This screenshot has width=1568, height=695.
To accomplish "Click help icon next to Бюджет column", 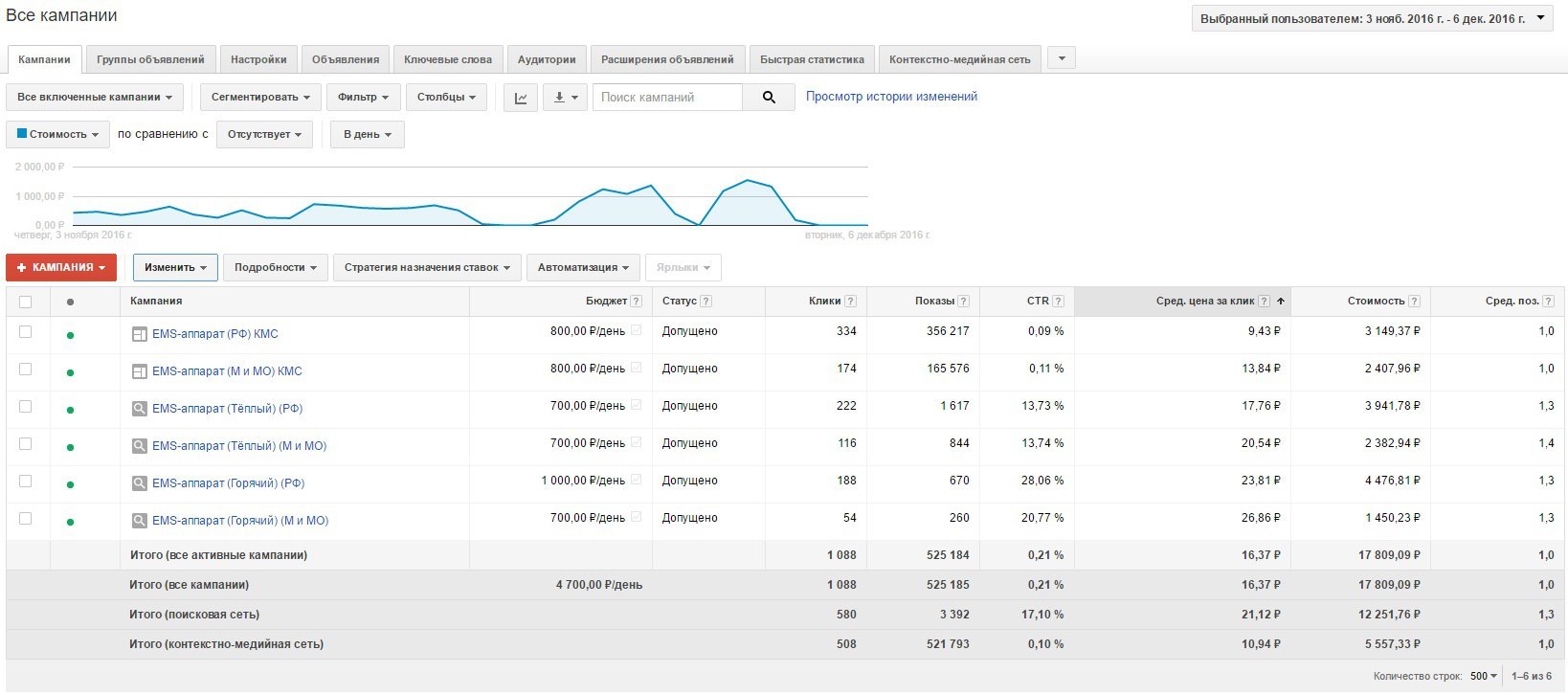I will tap(636, 302).
